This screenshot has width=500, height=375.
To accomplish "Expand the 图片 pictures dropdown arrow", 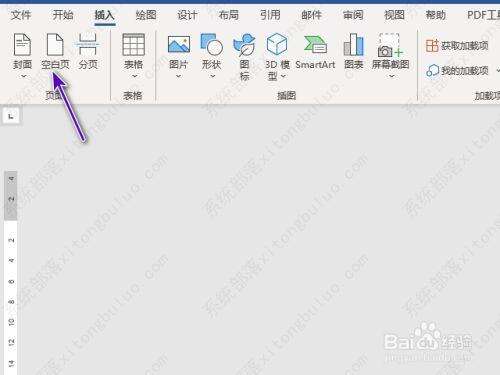I will coord(179,76).
